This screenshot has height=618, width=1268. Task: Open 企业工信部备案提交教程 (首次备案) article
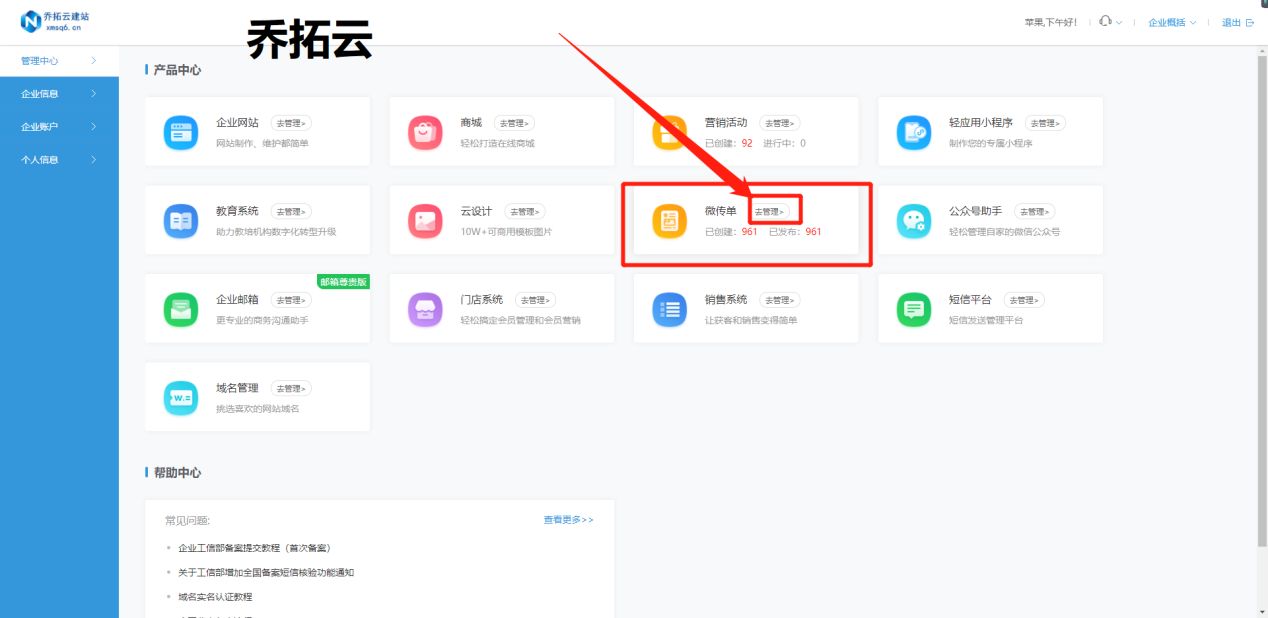[254, 548]
